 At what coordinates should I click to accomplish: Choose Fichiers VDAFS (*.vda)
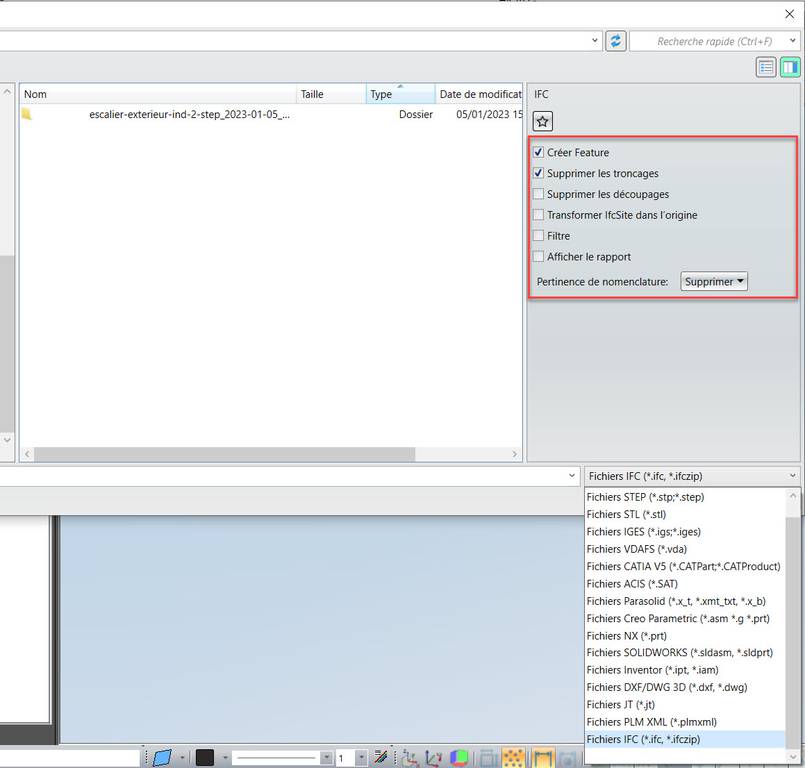(x=685, y=549)
